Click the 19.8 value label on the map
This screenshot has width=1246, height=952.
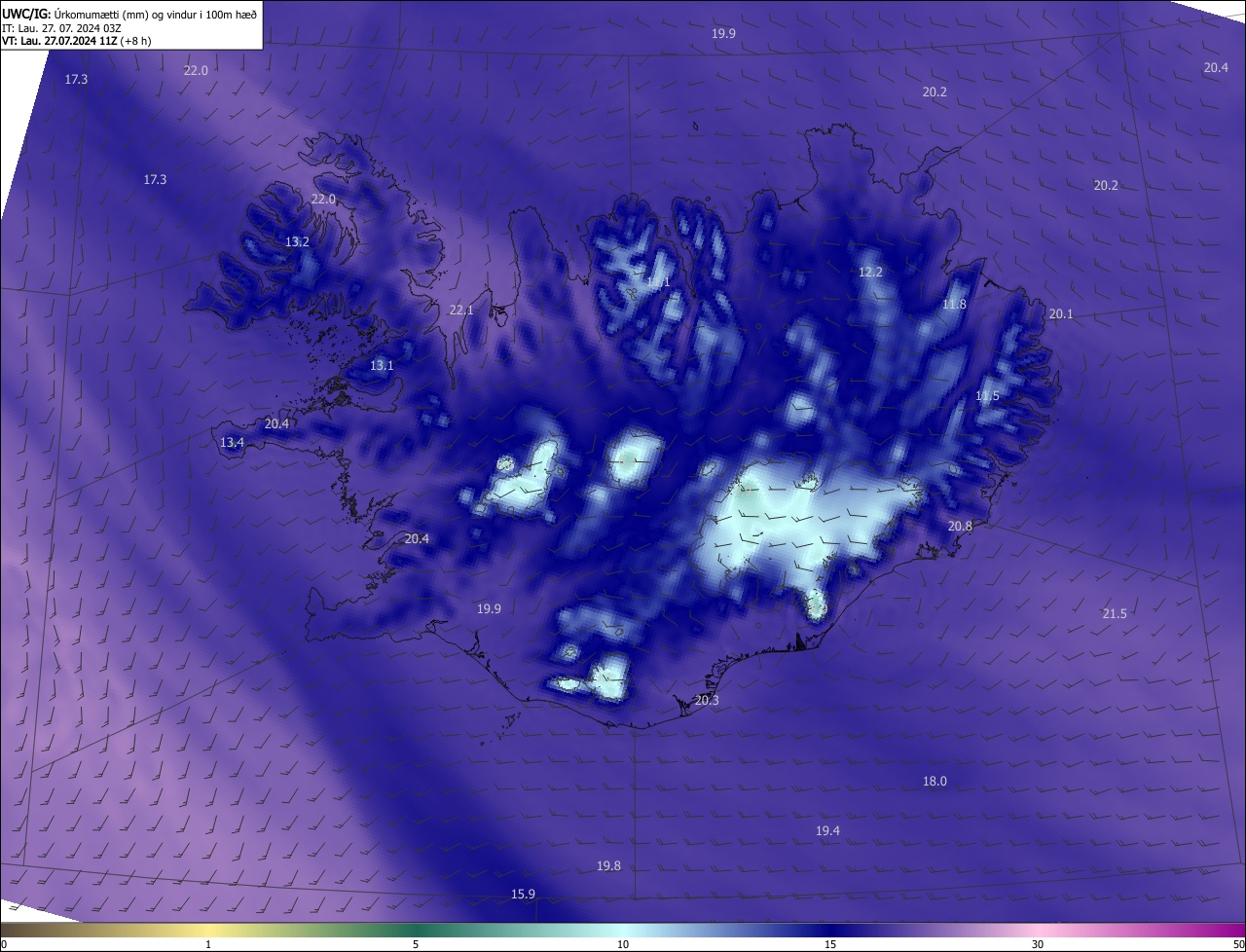tap(608, 865)
